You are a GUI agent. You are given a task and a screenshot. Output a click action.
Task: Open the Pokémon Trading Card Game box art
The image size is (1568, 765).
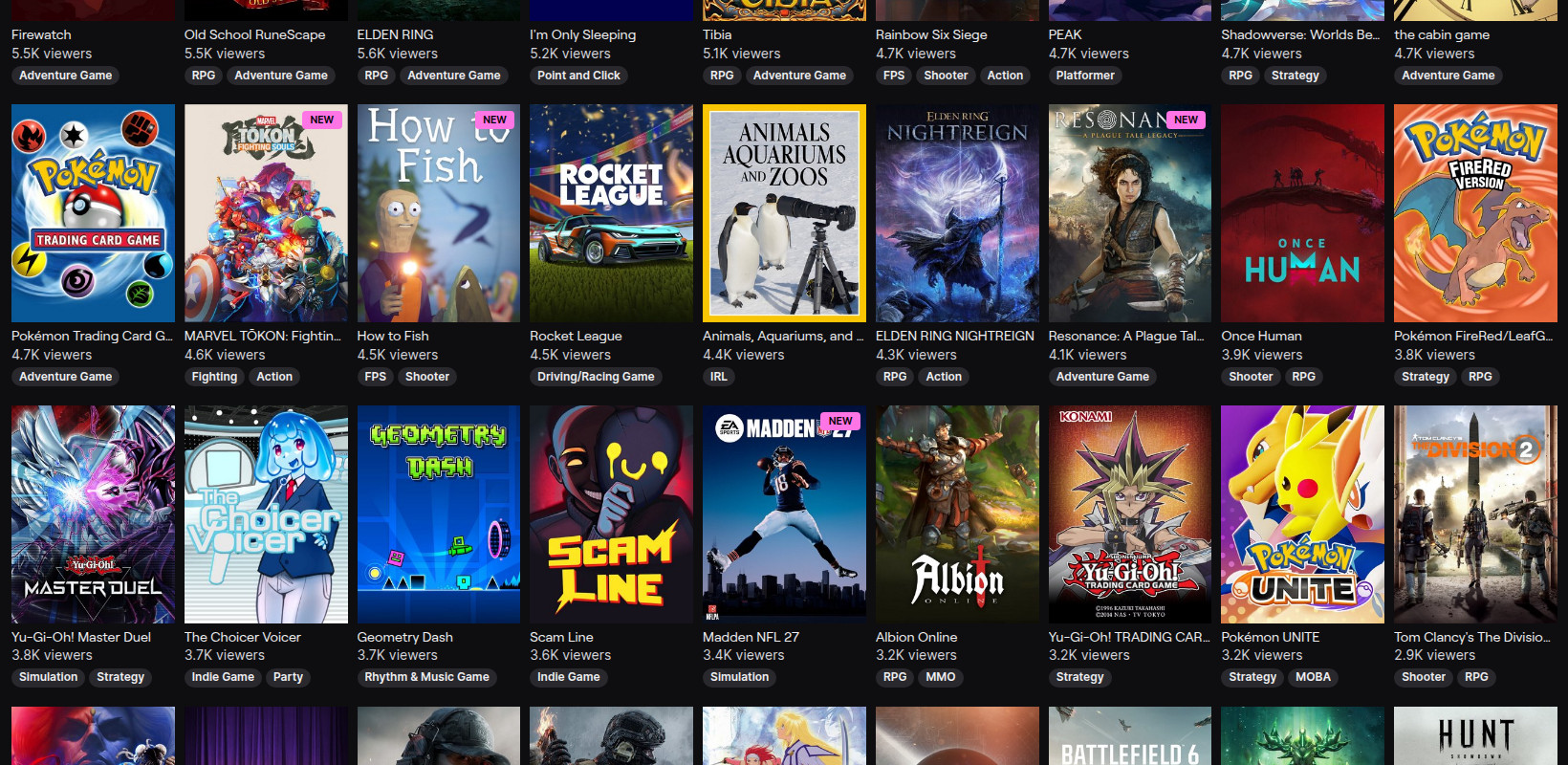[x=93, y=213]
